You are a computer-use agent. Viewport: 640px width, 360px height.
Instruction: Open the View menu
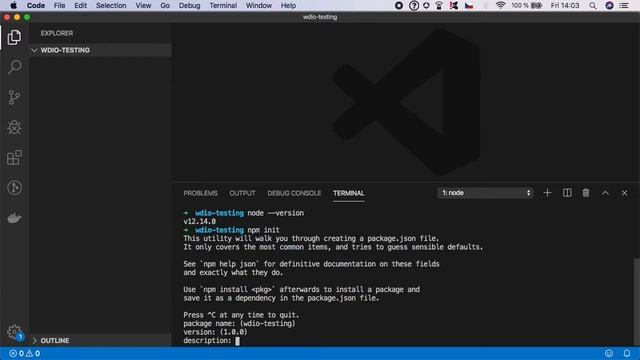143,6
